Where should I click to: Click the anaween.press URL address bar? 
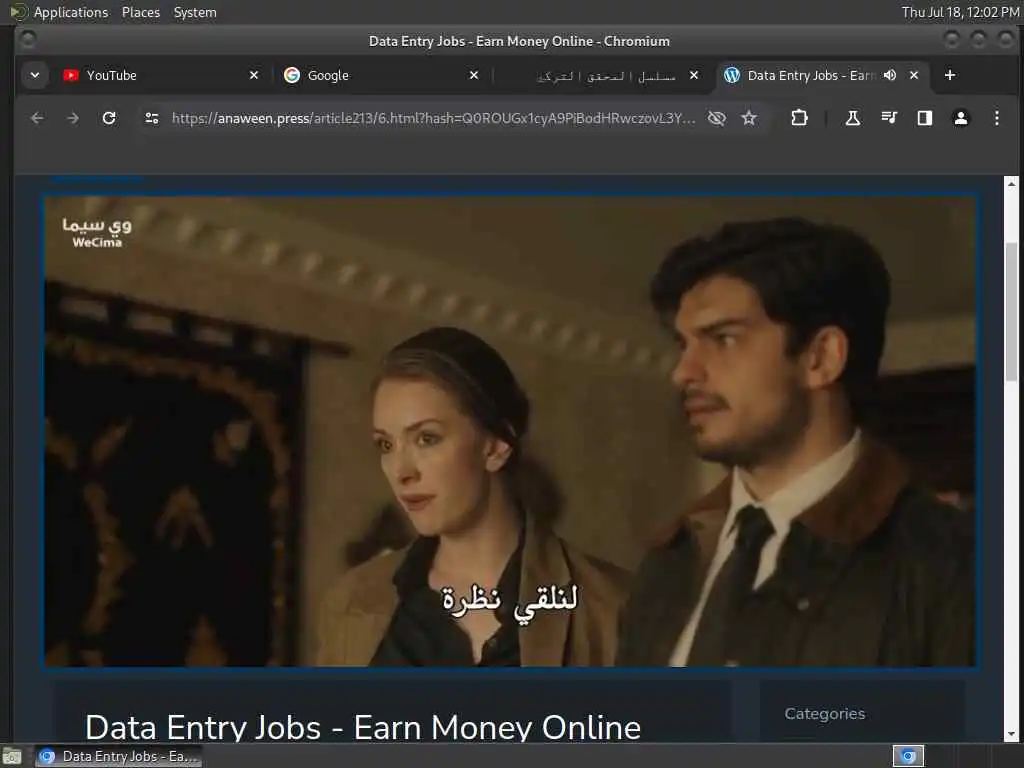[433, 118]
